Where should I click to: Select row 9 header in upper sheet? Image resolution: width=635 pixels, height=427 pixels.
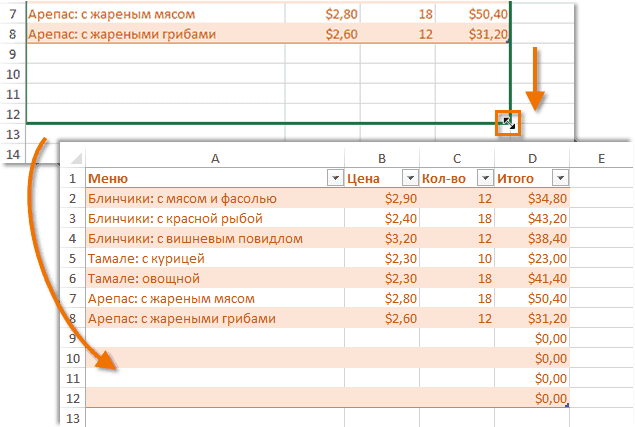click(x=13, y=54)
